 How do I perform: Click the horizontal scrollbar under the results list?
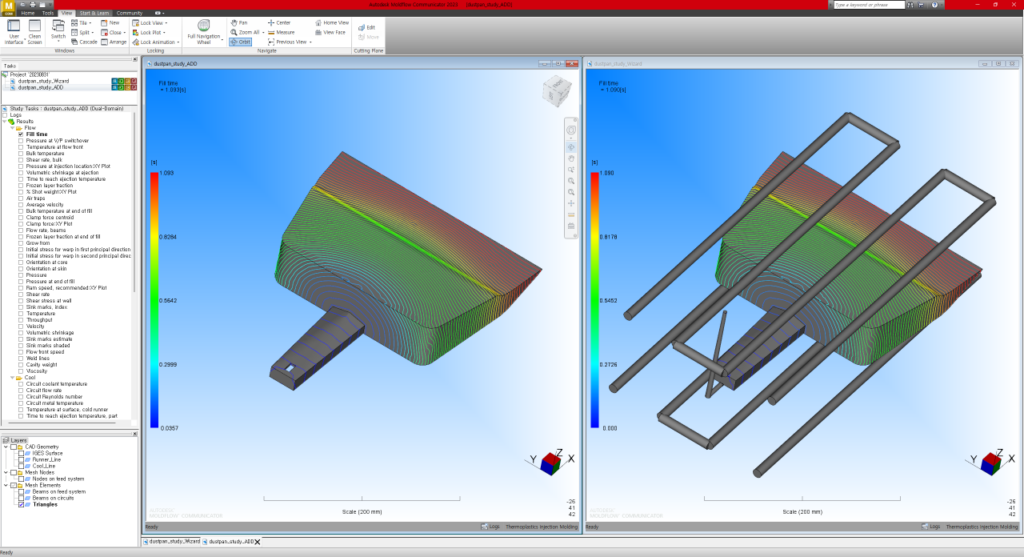62,423
